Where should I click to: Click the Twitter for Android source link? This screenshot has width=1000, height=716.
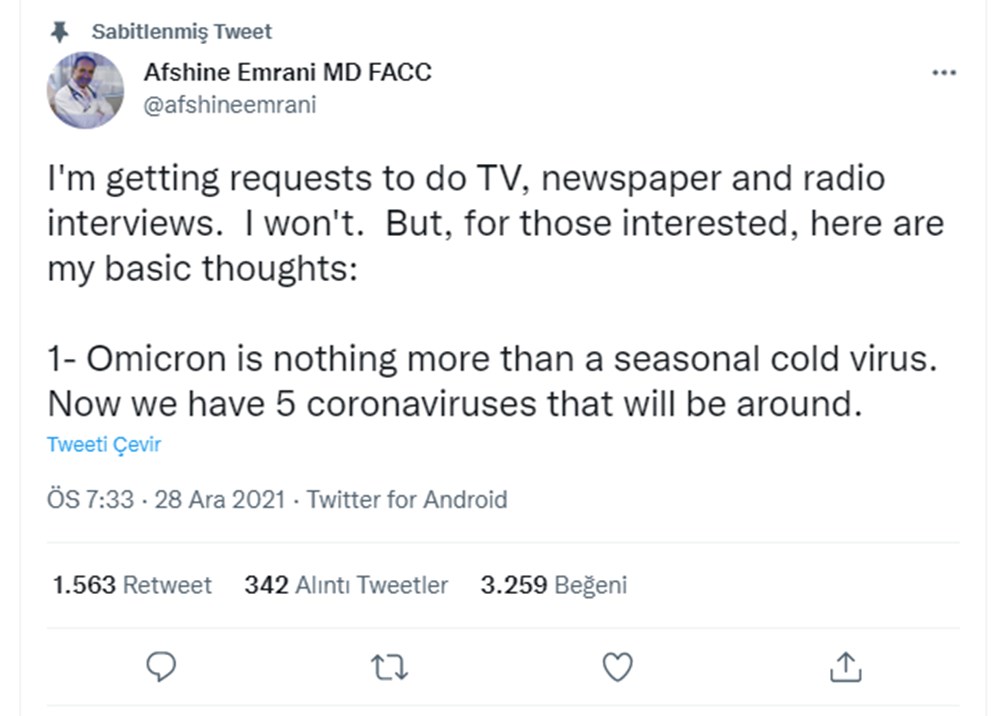(x=407, y=499)
